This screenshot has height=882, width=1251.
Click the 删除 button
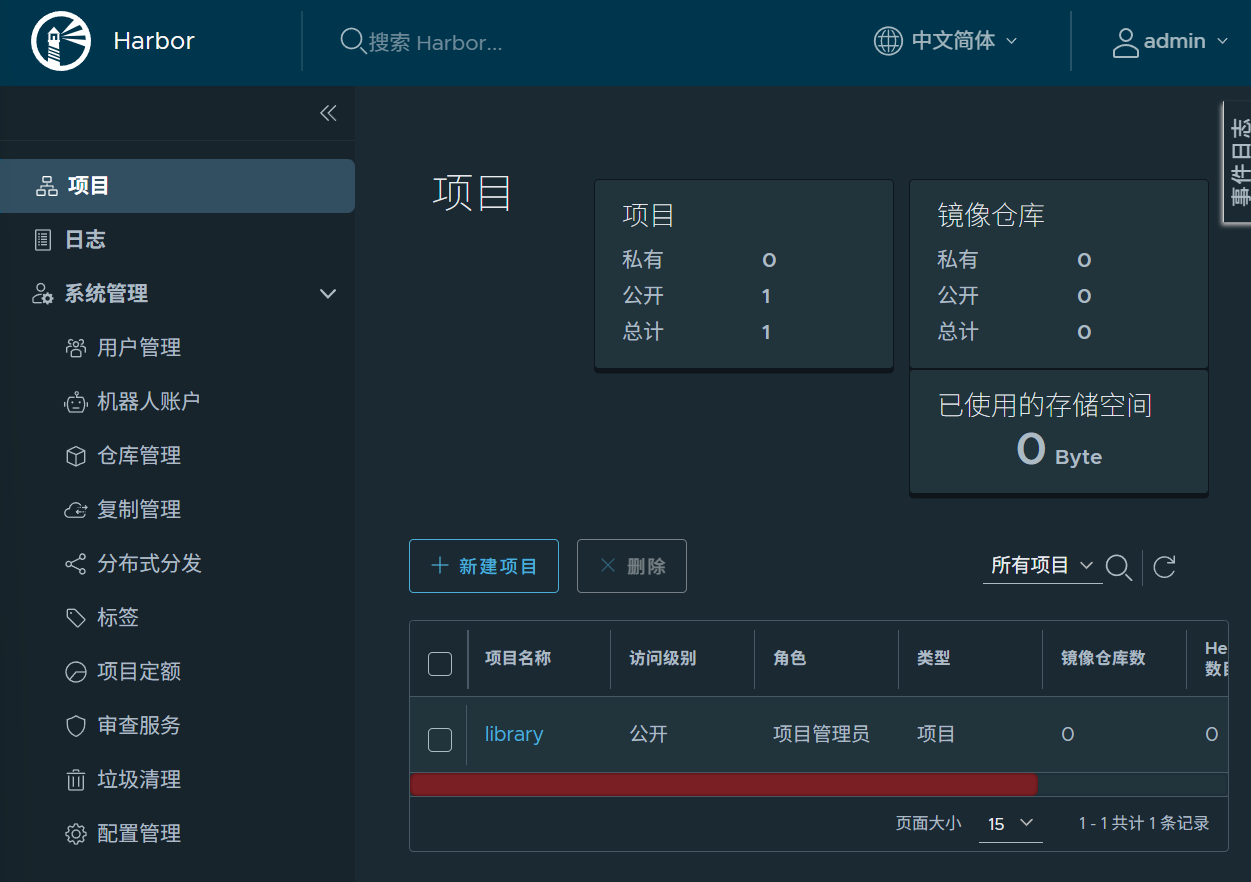point(632,566)
